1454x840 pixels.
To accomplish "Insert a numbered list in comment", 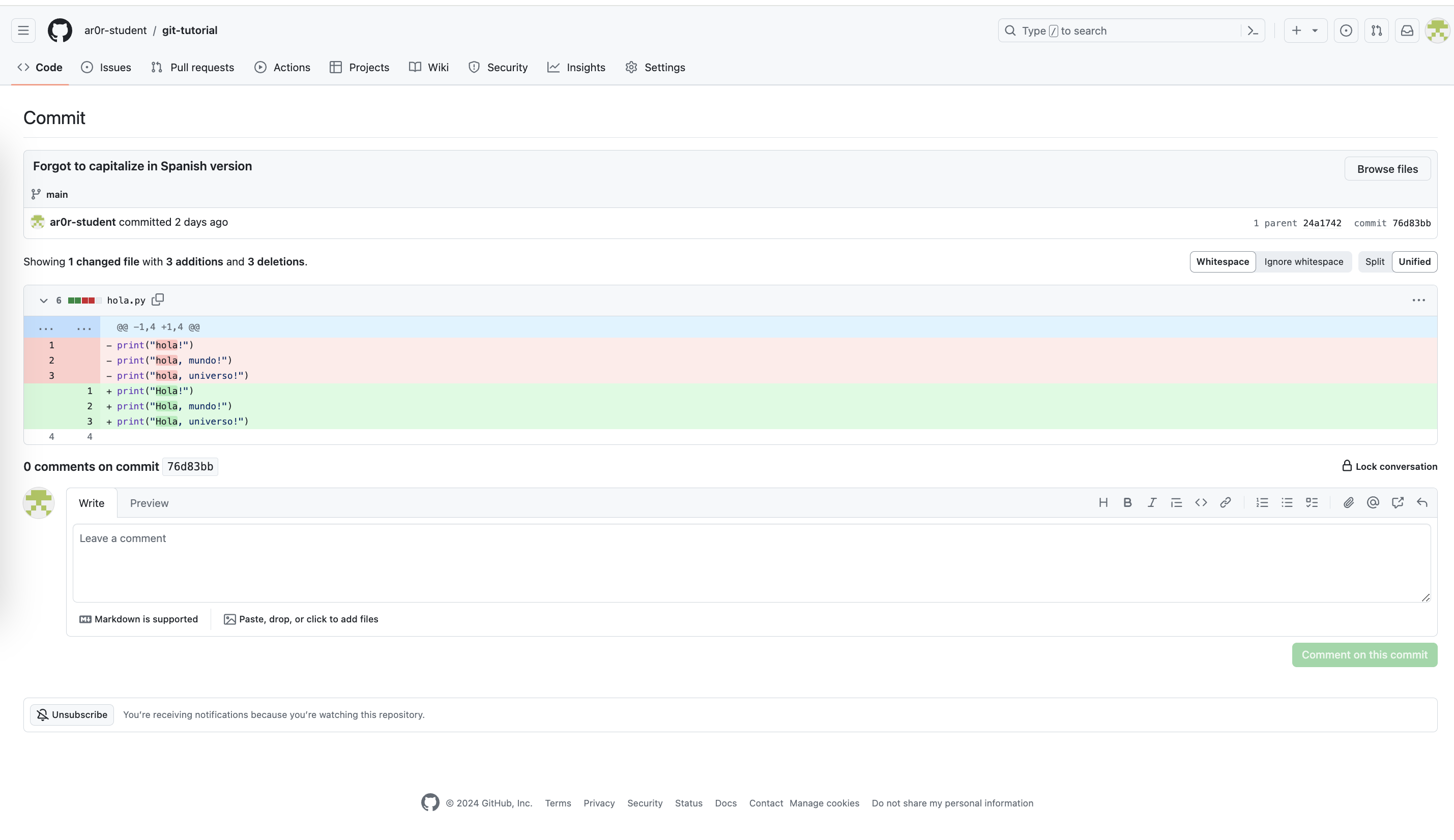I will pos(1262,503).
